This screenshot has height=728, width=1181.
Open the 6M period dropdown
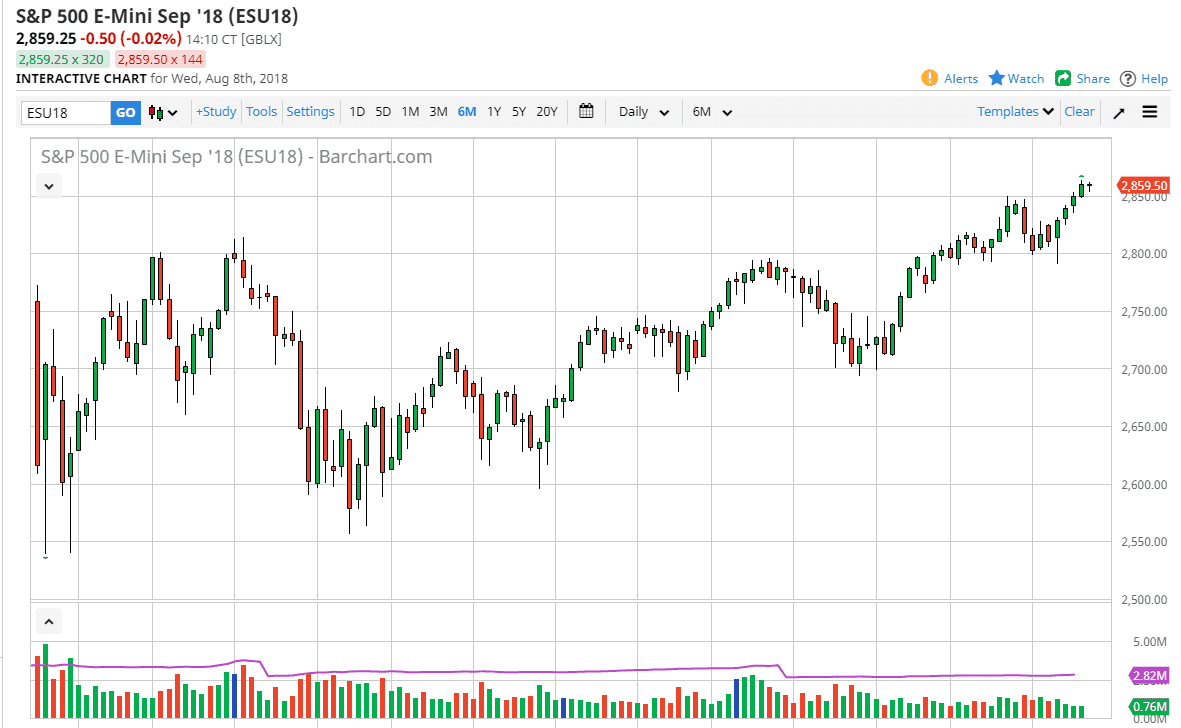point(712,112)
